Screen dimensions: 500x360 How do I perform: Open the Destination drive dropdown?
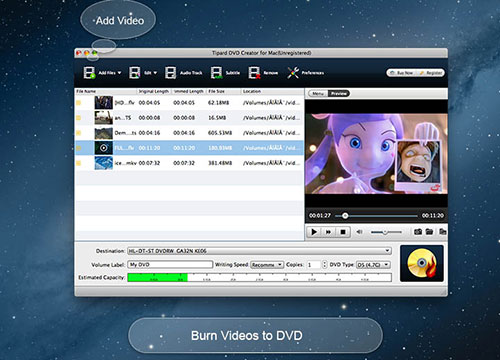click(259, 251)
